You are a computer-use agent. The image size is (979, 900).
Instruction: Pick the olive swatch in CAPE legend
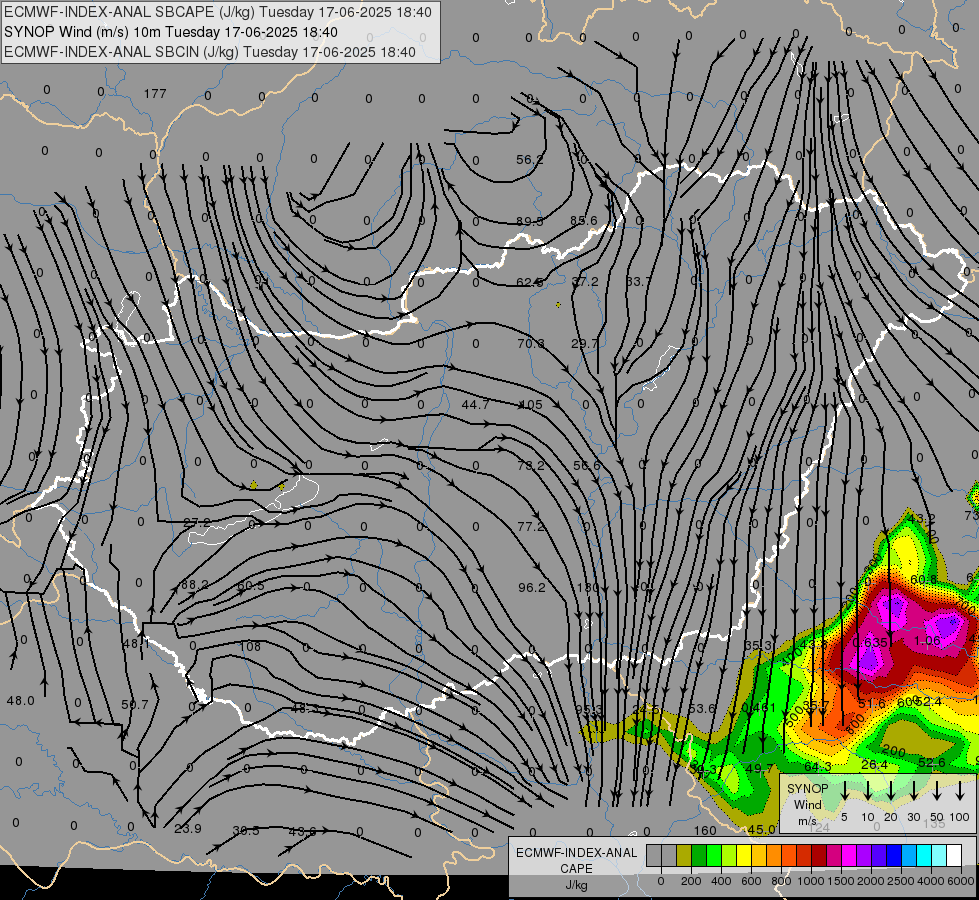(684, 856)
